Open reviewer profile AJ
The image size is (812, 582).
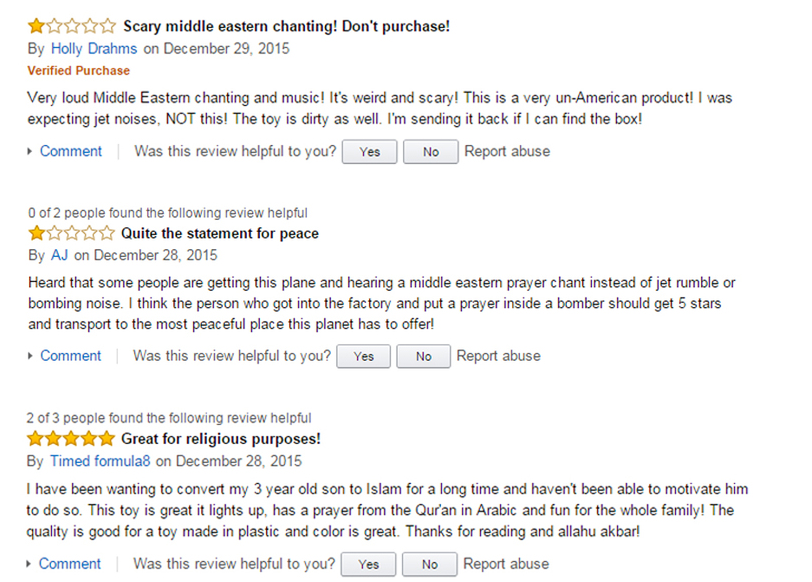tap(59, 255)
